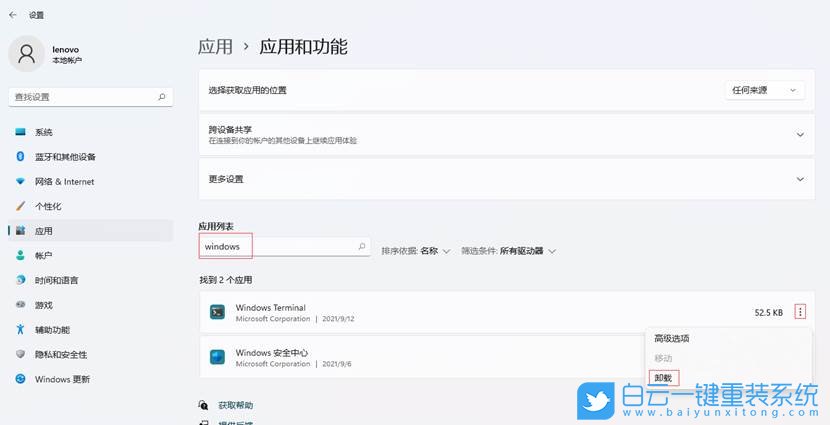The image size is (830, 425).
Task: Open the lenovo account avatar
Action: pos(26,53)
